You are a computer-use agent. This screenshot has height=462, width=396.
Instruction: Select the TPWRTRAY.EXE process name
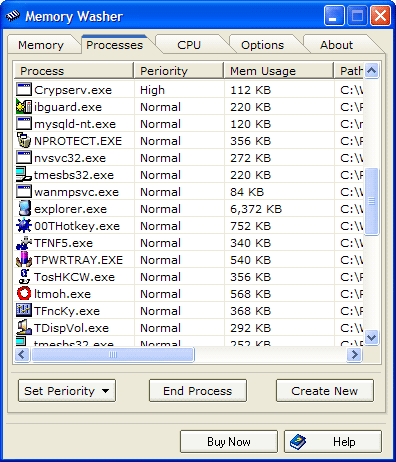(x=79, y=260)
